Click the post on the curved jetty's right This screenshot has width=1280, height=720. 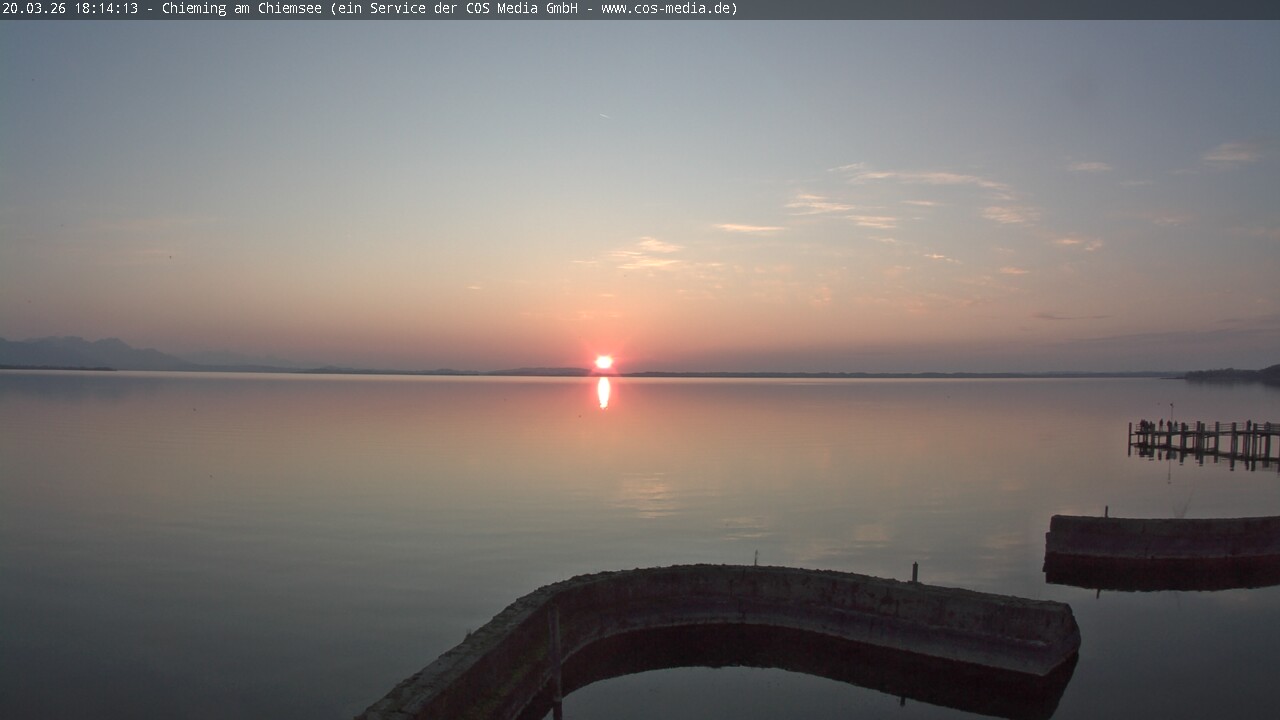pyautogui.click(x=914, y=572)
